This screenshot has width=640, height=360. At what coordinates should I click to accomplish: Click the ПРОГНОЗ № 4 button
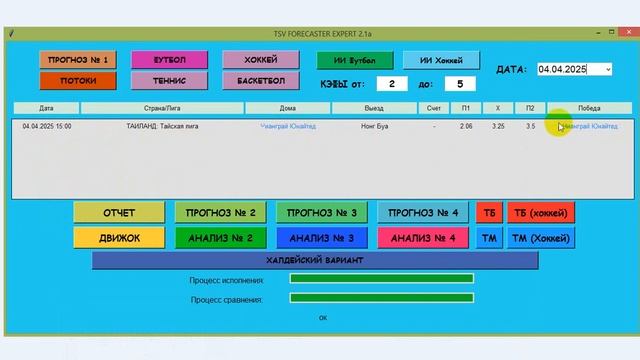click(x=423, y=213)
